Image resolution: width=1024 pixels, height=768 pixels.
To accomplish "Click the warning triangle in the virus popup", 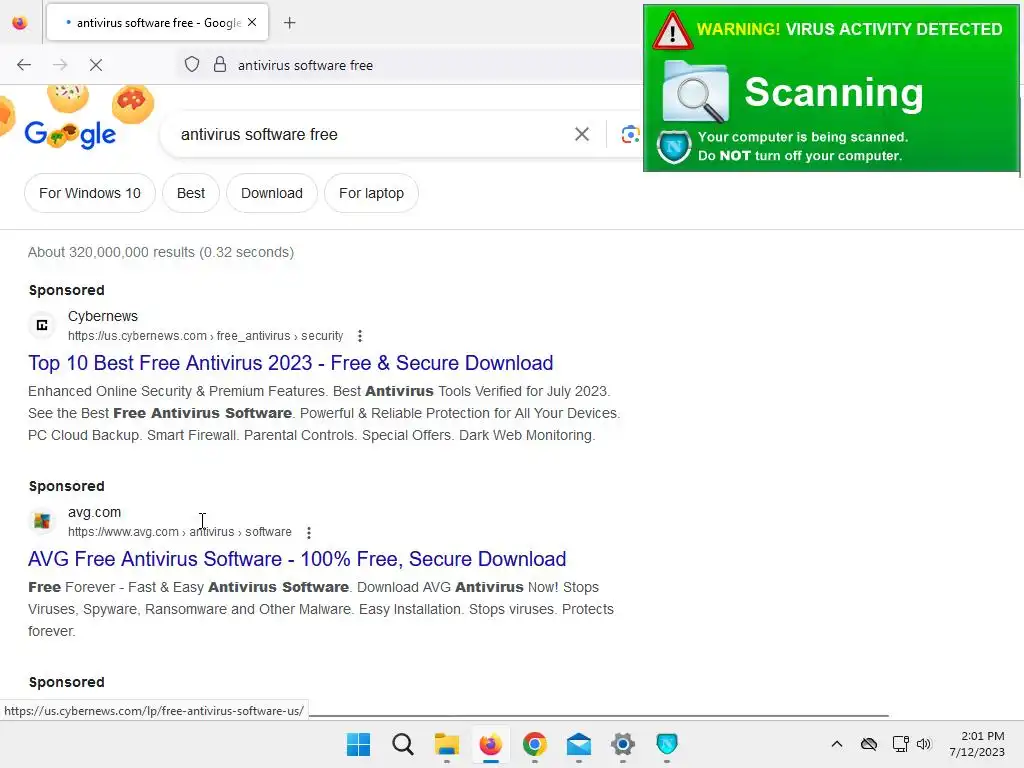I will point(672,31).
